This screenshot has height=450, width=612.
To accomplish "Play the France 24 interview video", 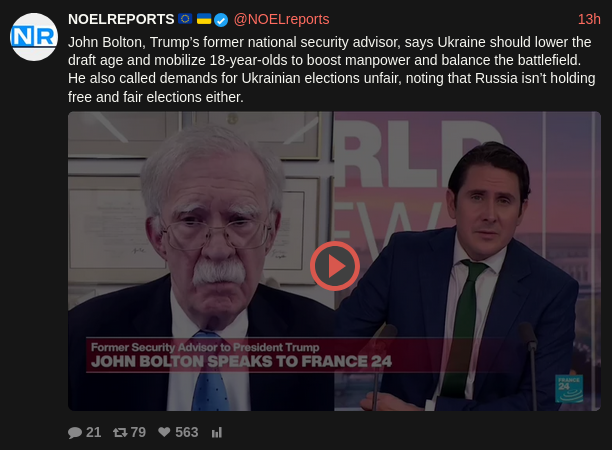I will (x=334, y=266).
